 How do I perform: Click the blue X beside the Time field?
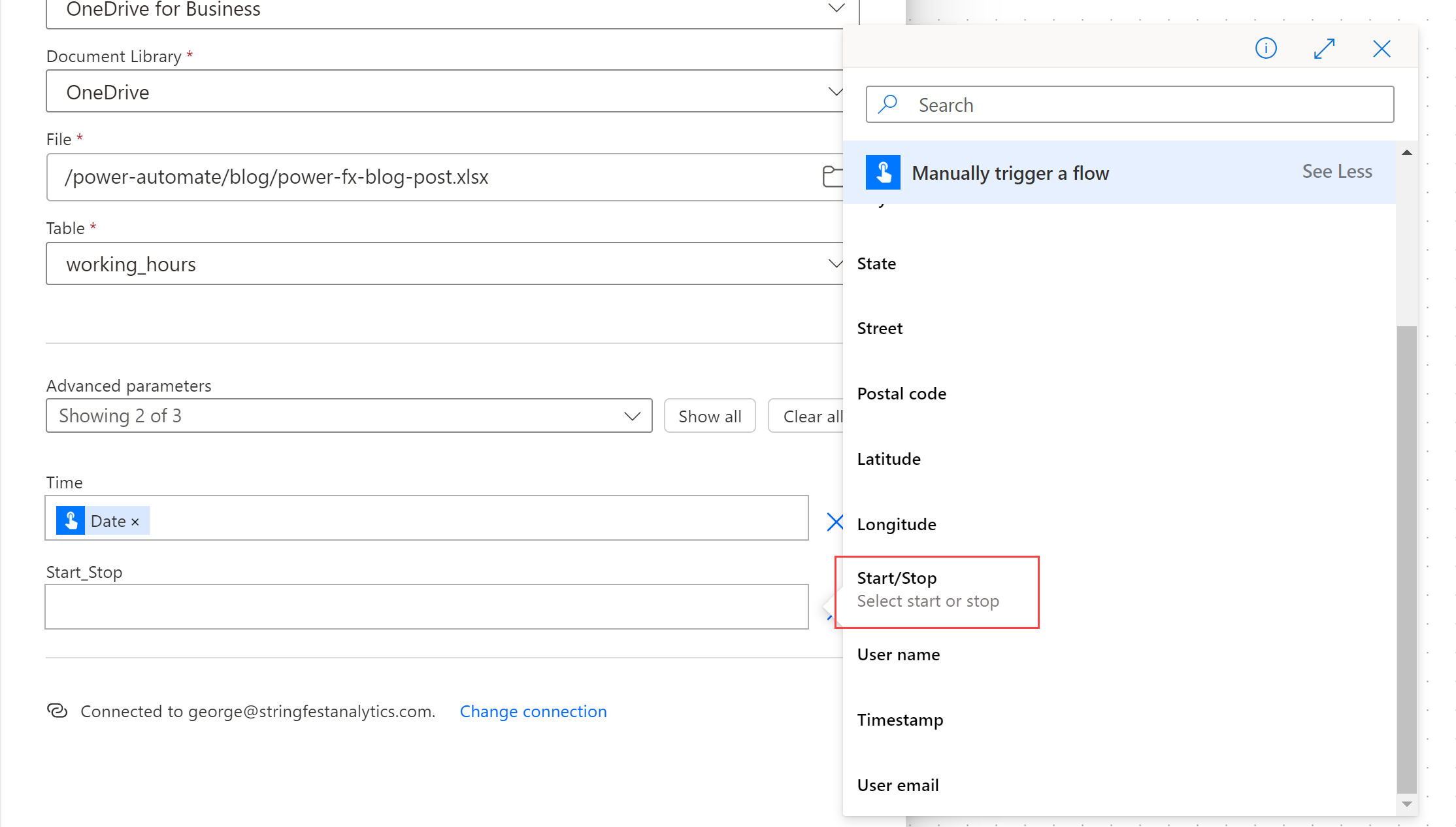click(835, 522)
